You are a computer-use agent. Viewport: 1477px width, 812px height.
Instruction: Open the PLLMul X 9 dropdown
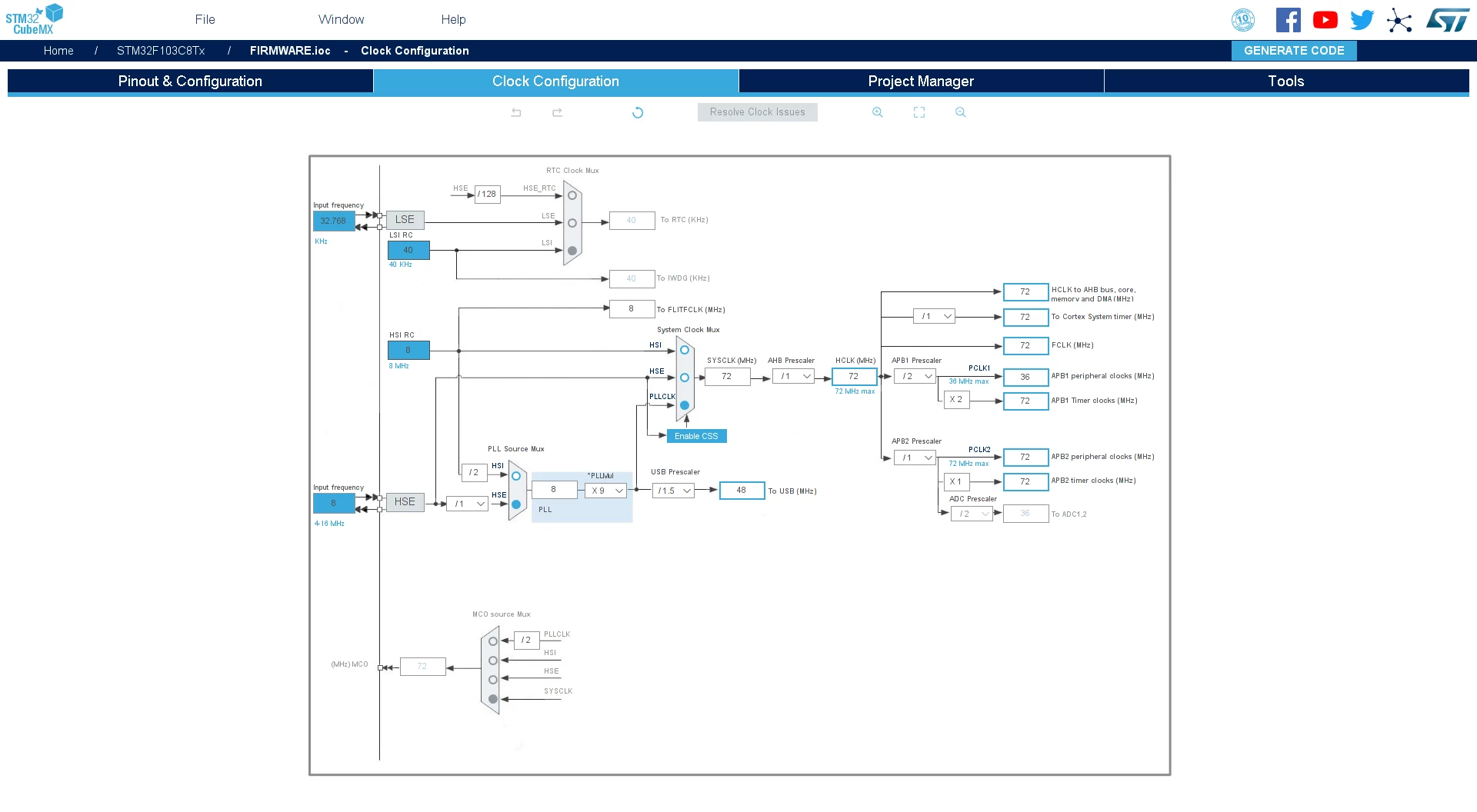pos(606,491)
